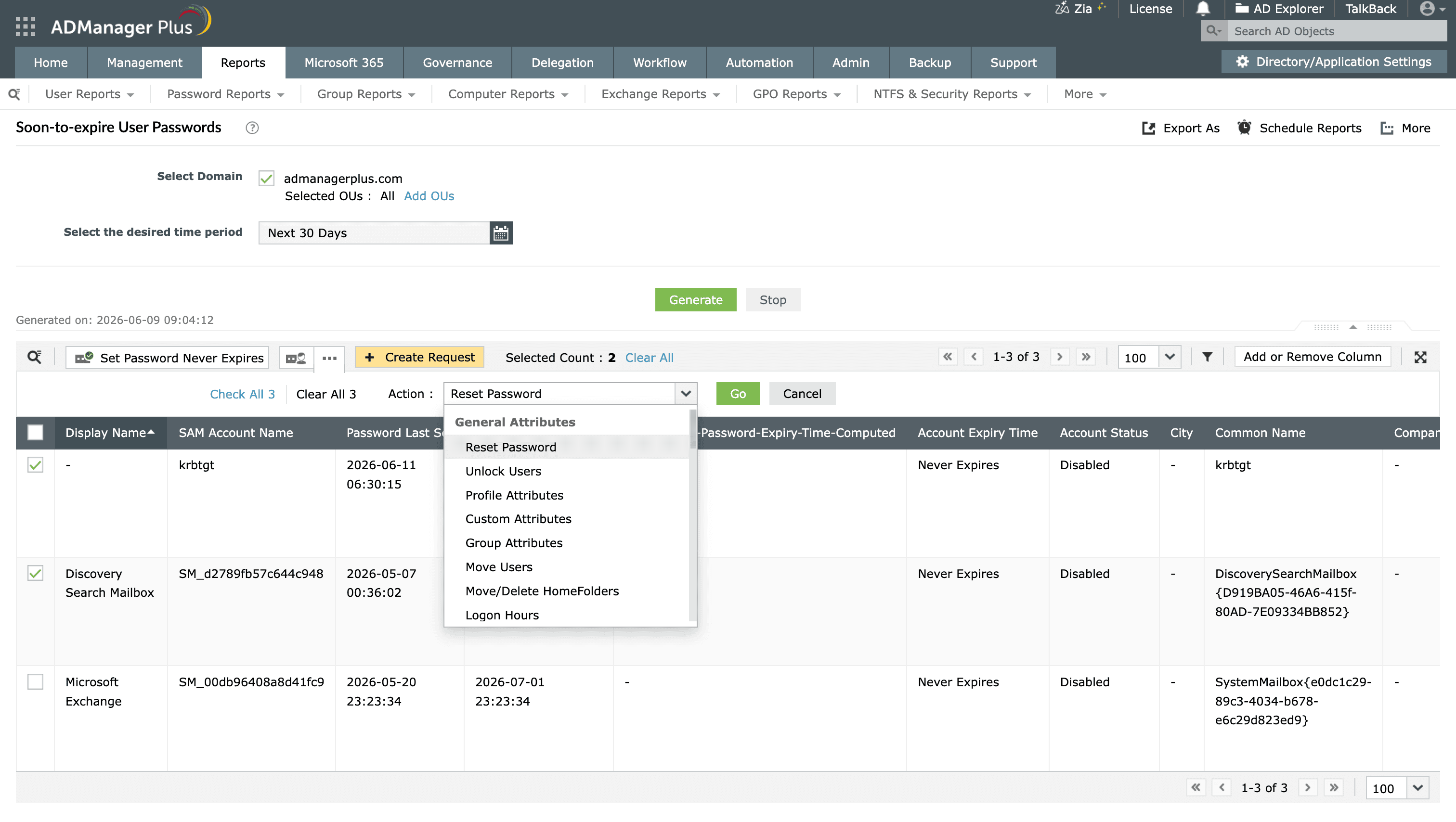Open the apps grid launcher icon
This screenshot has height=822, width=1456.
click(x=26, y=26)
